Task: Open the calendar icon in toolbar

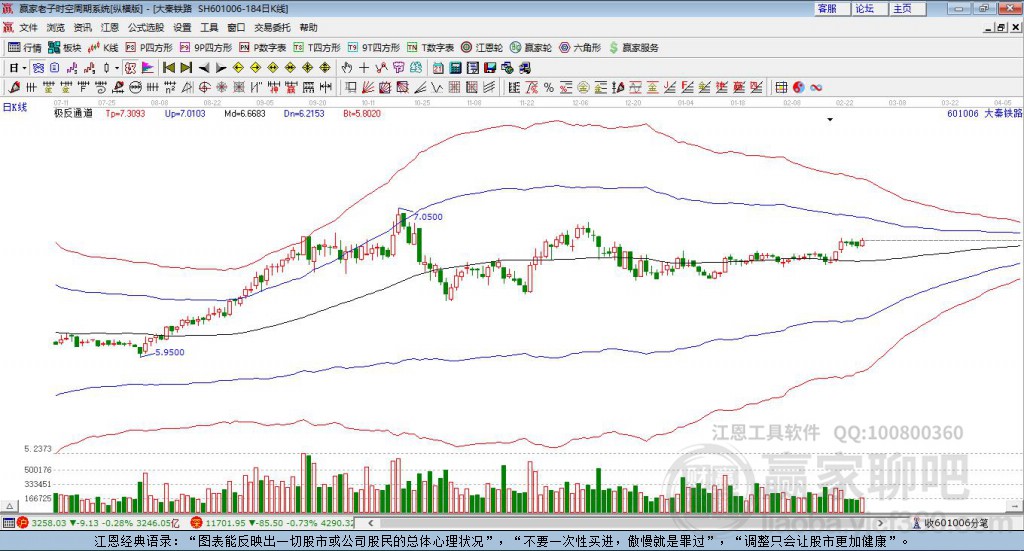Action: [x=438, y=68]
